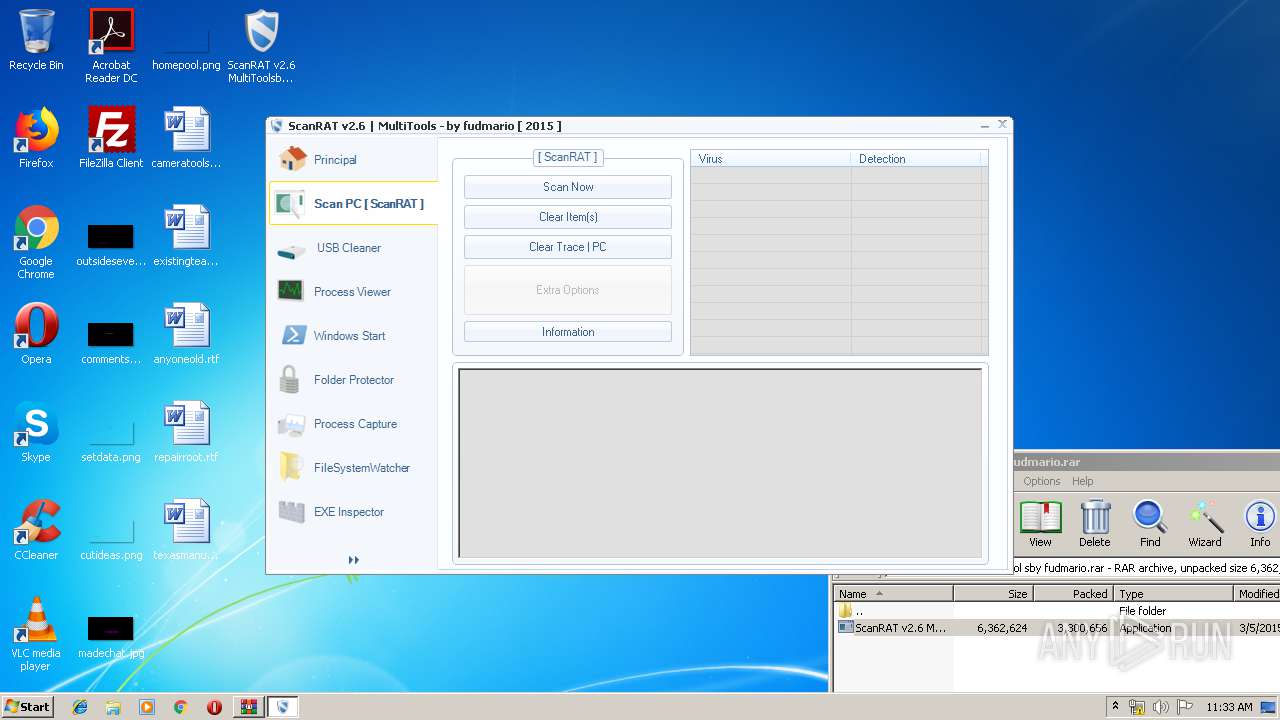Click WinRAR Wizard toolbar icon
Image resolution: width=1280 pixels, height=720 pixels.
(1205, 524)
